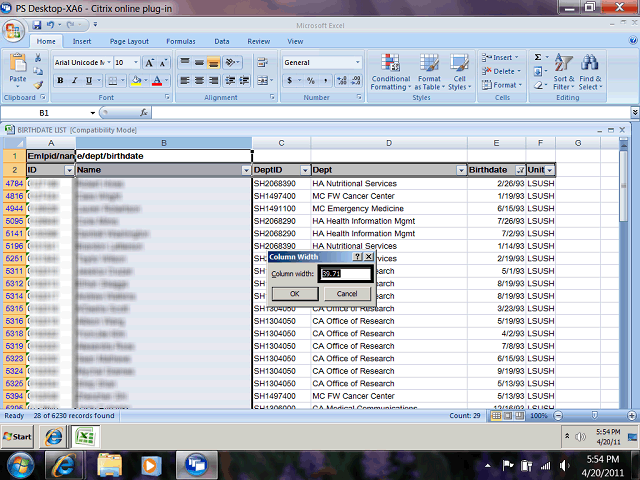Align text left
Viewport: 640px width, 480px height.
(185, 80)
